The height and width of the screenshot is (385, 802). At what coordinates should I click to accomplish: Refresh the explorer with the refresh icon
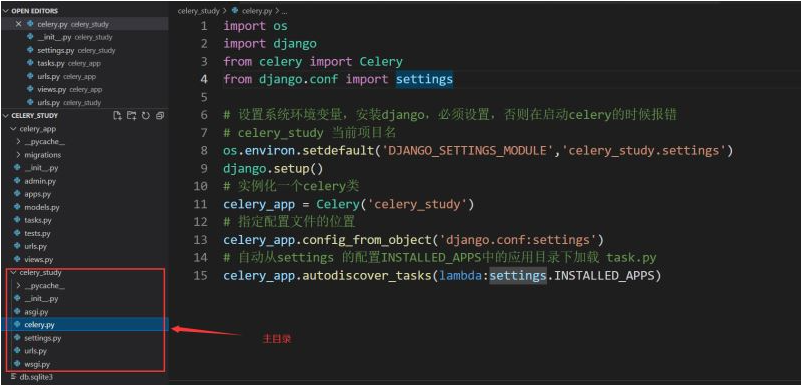146,116
